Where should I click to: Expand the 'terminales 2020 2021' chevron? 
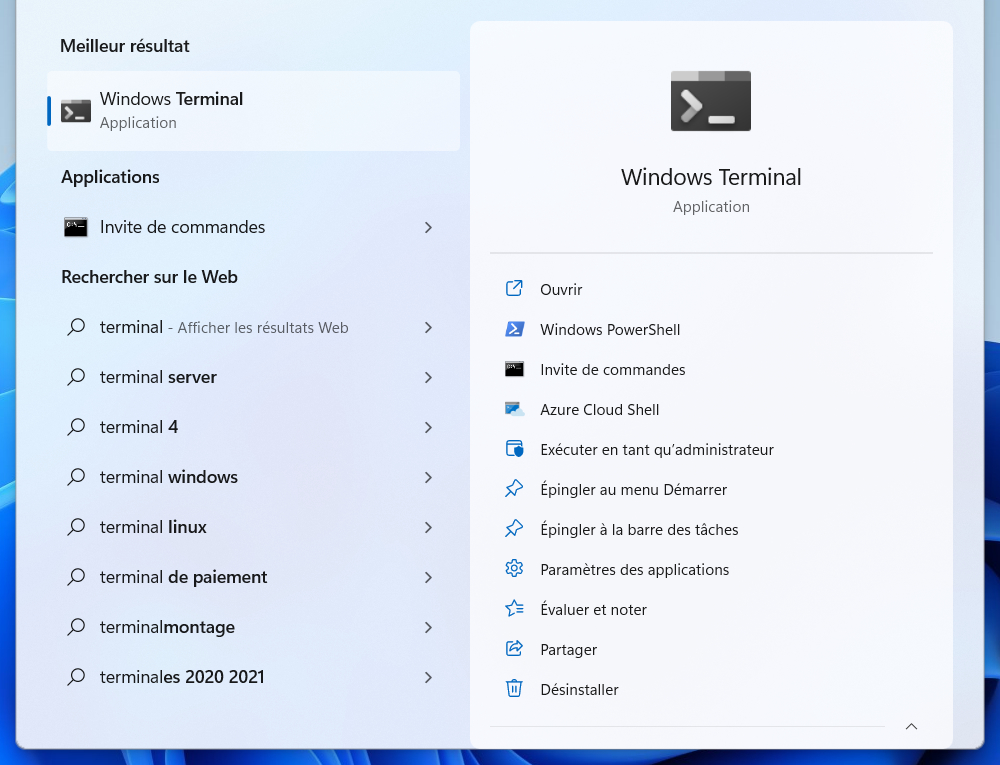(x=429, y=677)
